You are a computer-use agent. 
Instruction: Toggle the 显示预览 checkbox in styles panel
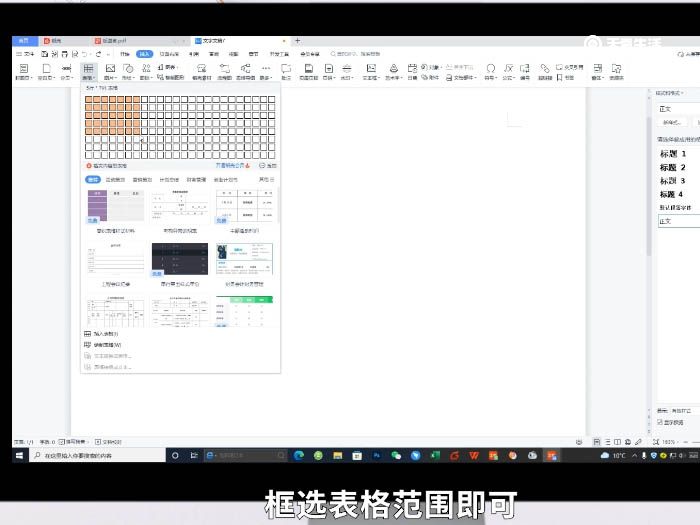point(660,422)
